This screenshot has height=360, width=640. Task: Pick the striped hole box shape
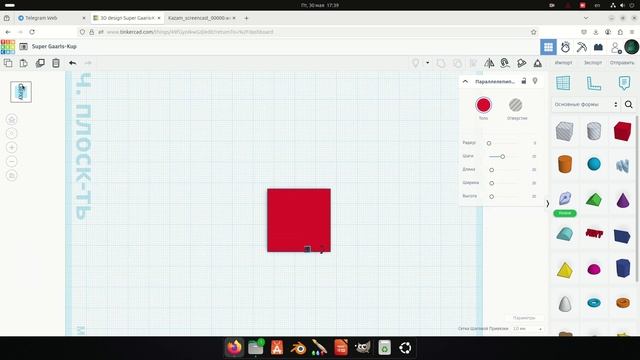click(x=564, y=131)
